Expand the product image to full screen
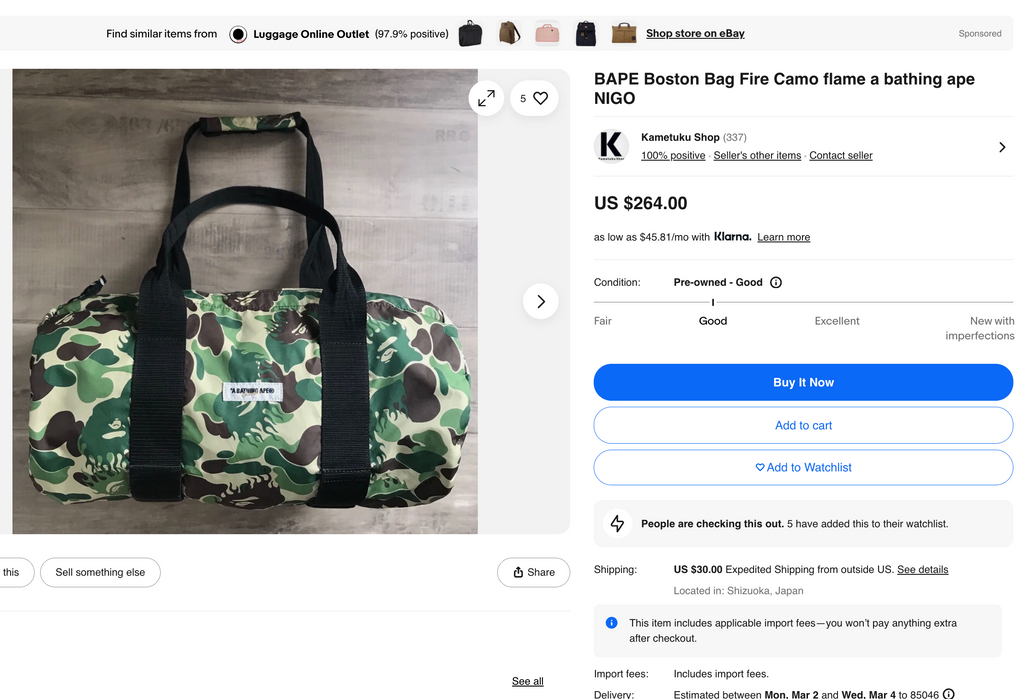Image resolution: width=1024 pixels, height=699 pixels. point(486,98)
